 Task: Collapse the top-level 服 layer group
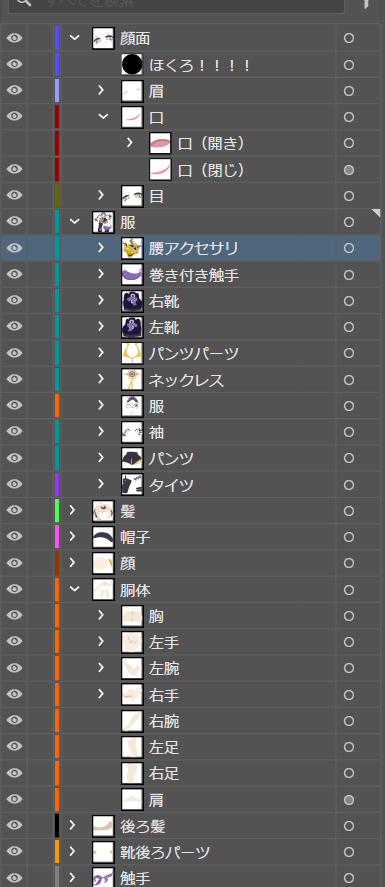(x=74, y=222)
